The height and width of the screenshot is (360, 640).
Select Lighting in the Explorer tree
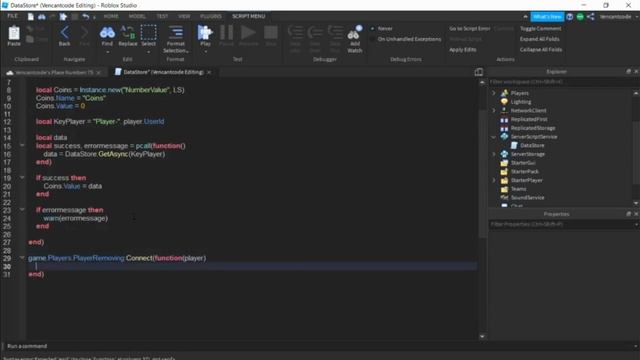tap(520, 102)
